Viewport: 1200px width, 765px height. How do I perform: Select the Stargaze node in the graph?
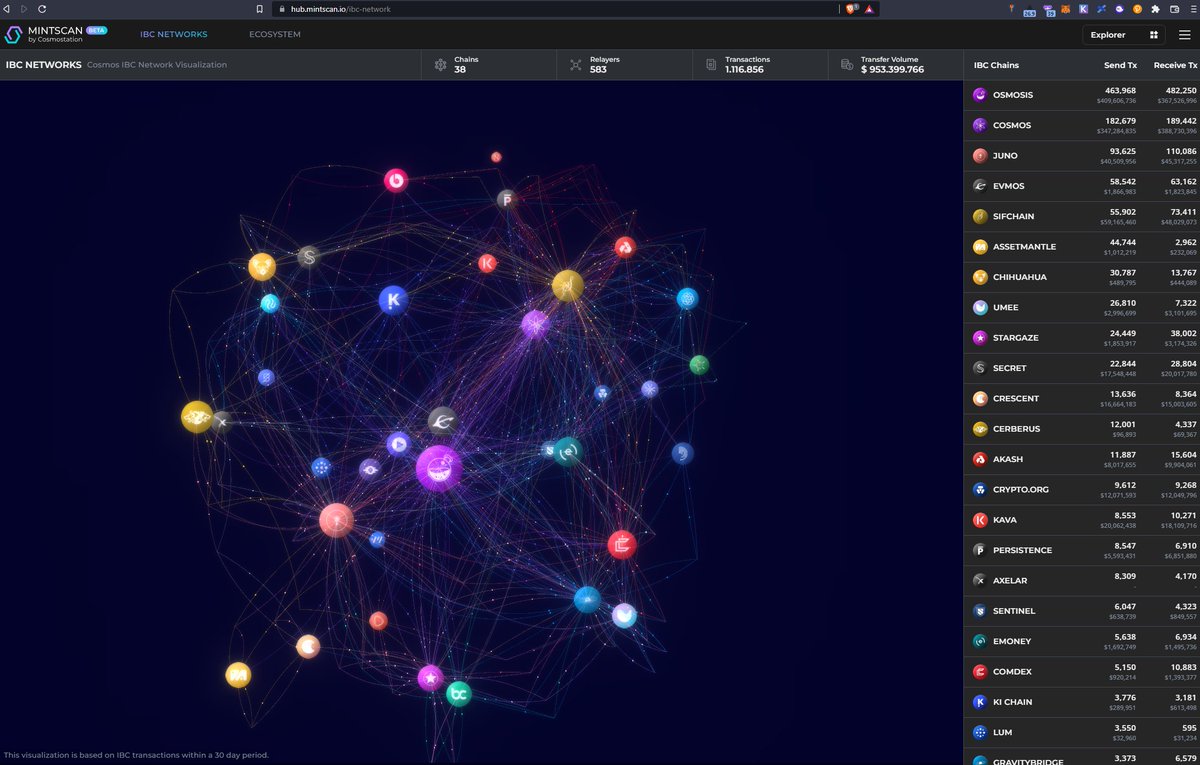(430, 678)
